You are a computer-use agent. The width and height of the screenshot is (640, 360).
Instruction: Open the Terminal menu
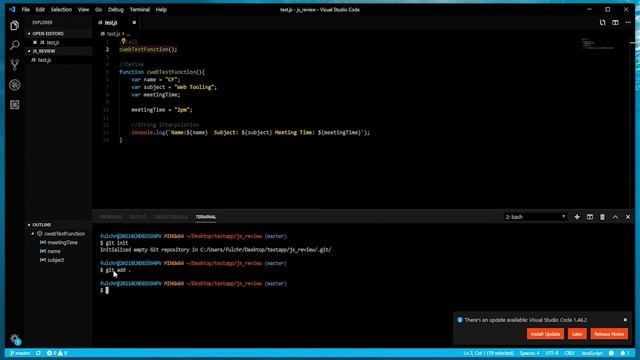coord(140,9)
